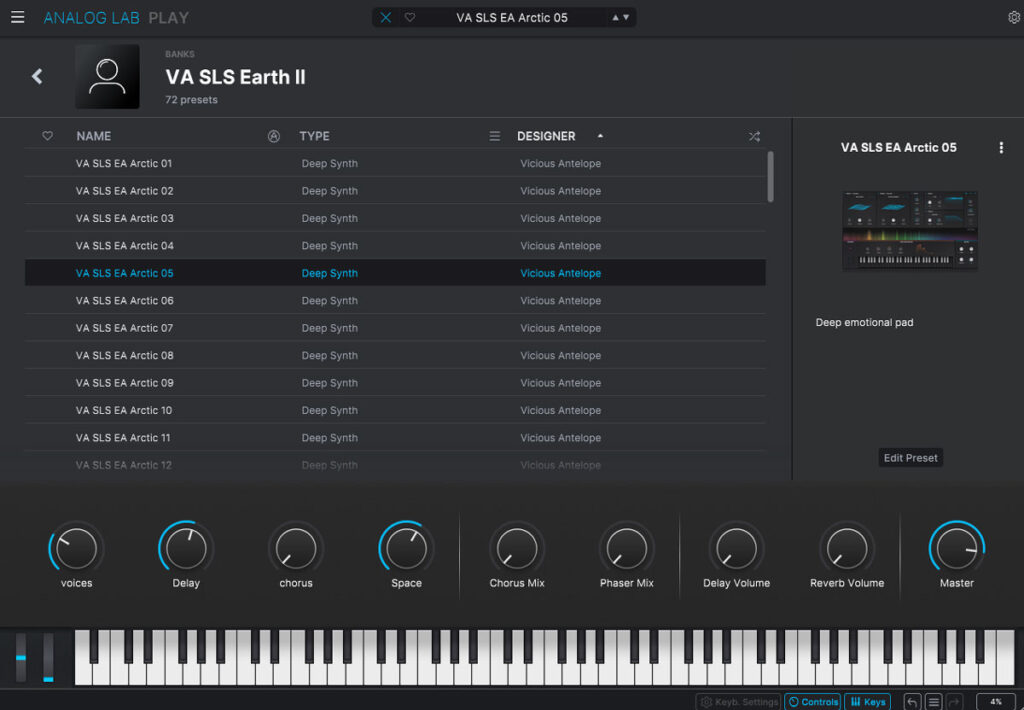Go back using the left arrow
The width and height of the screenshot is (1024, 710).
click(37, 76)
